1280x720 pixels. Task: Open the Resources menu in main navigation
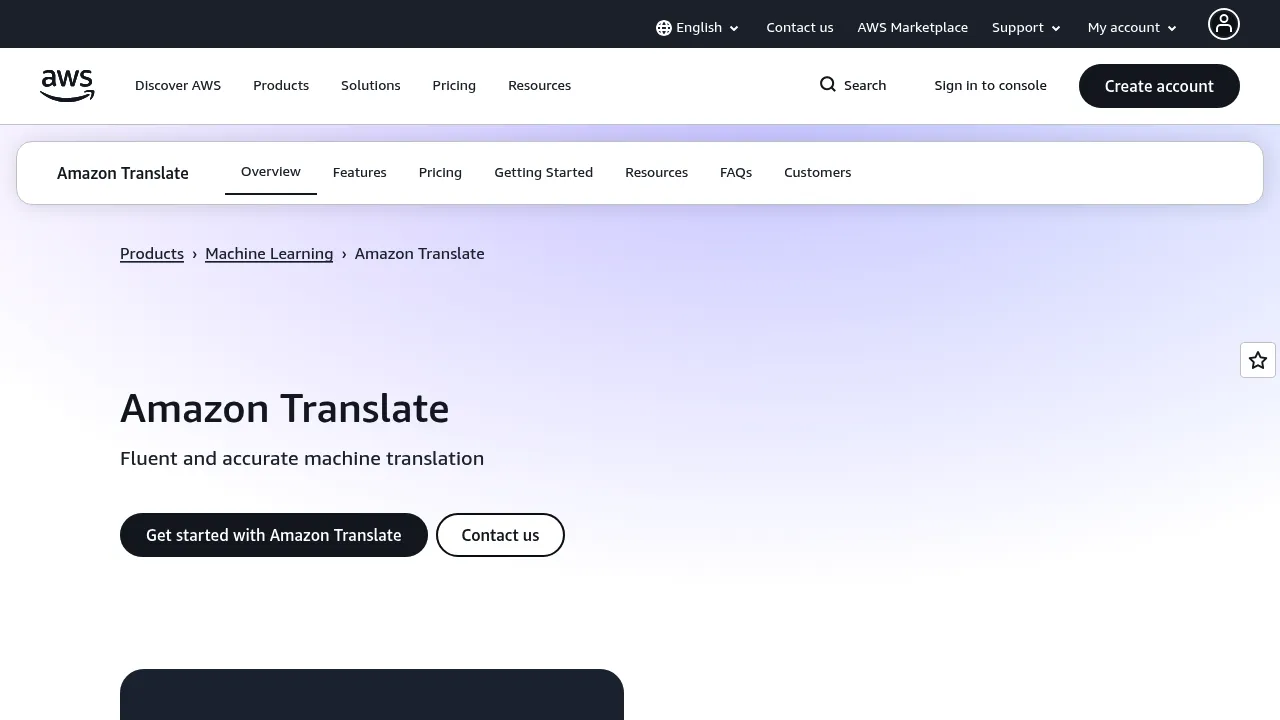(540, 86)
